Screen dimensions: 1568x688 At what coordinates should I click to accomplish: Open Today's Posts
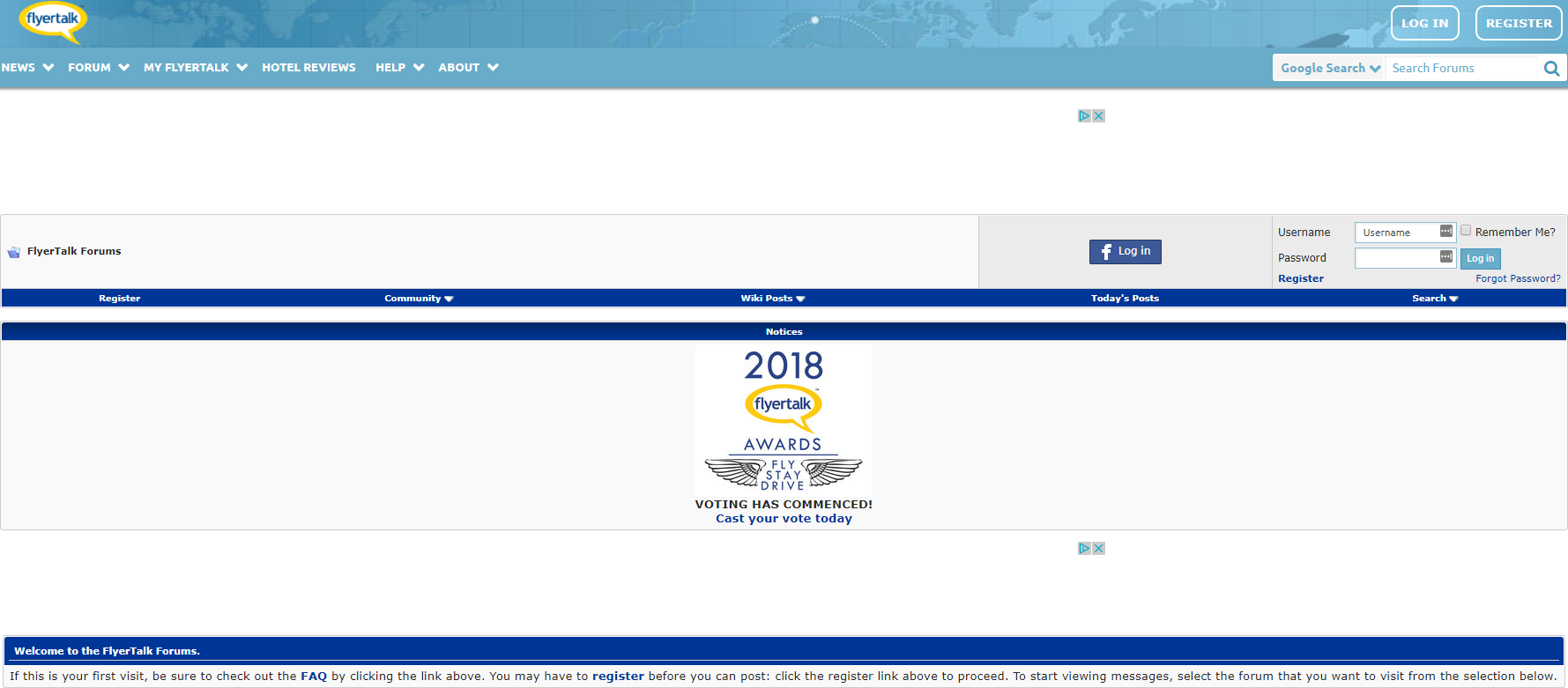pos(1125,299)
